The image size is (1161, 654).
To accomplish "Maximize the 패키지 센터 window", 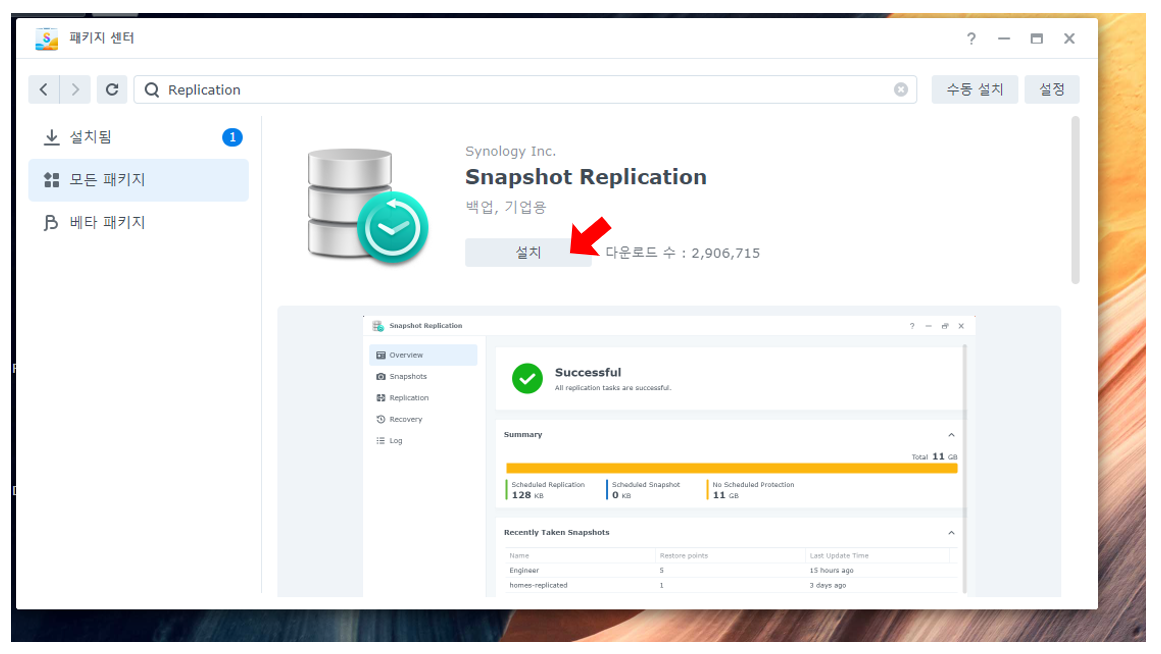I will (x=1037, y=39).
